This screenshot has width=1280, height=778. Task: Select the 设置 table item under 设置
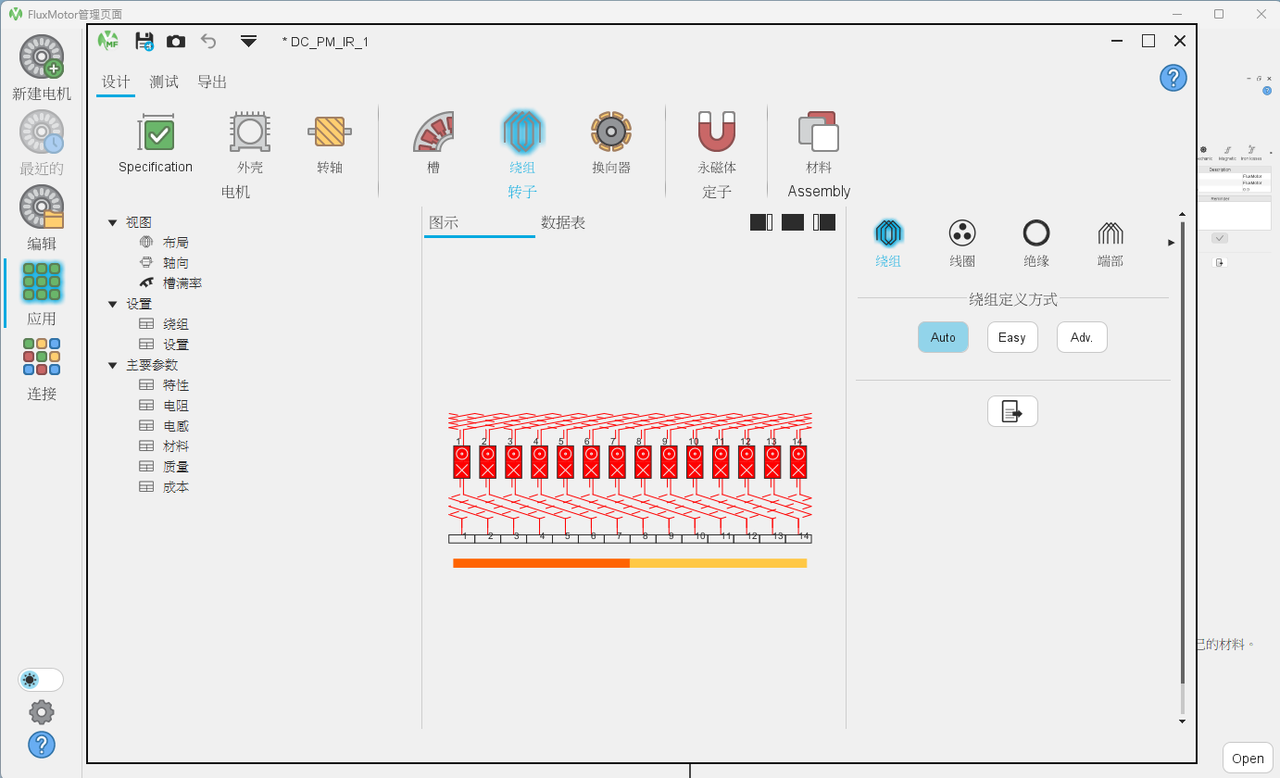point(175,344)
